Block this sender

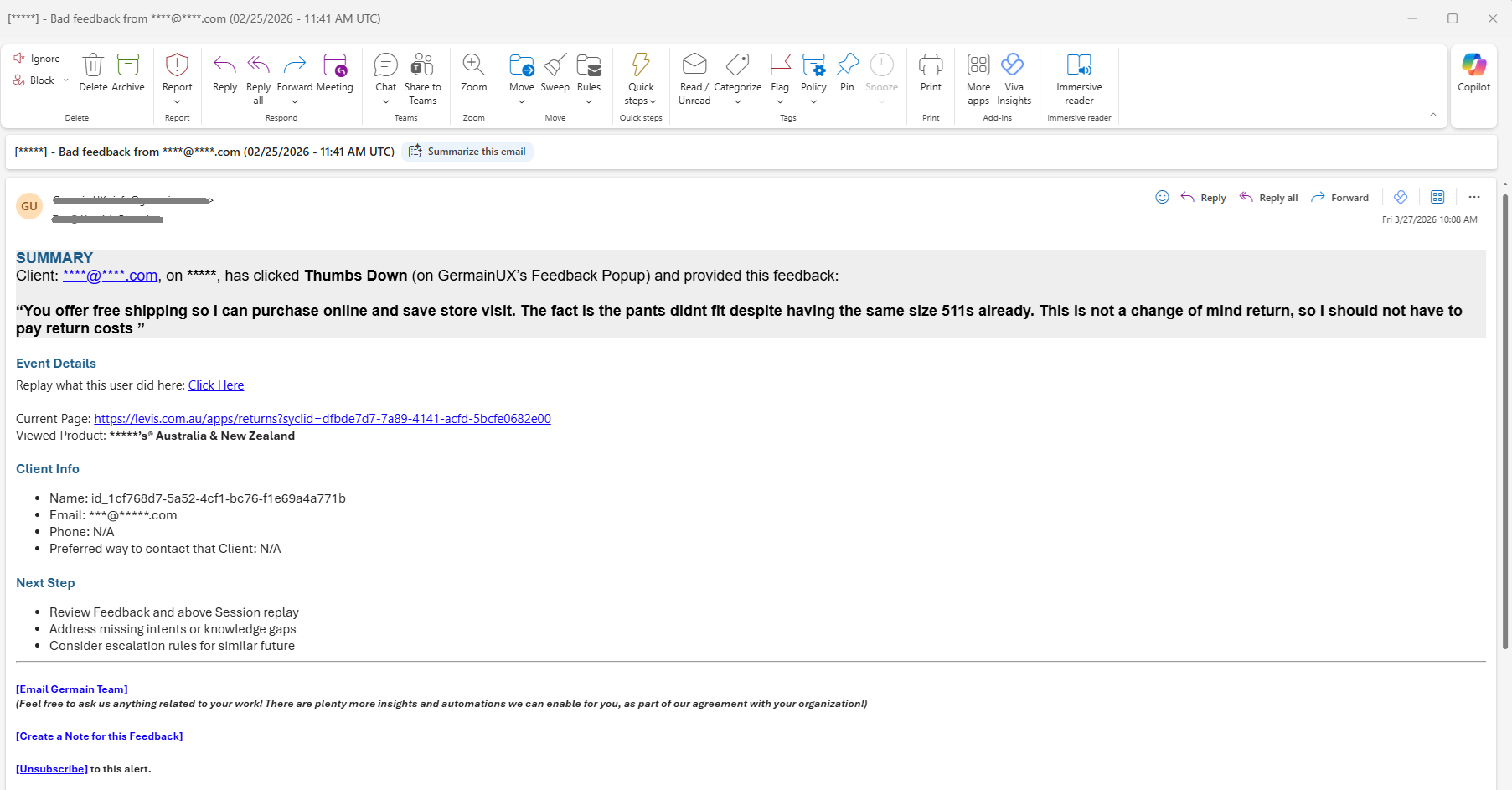(x=34, y=80)
